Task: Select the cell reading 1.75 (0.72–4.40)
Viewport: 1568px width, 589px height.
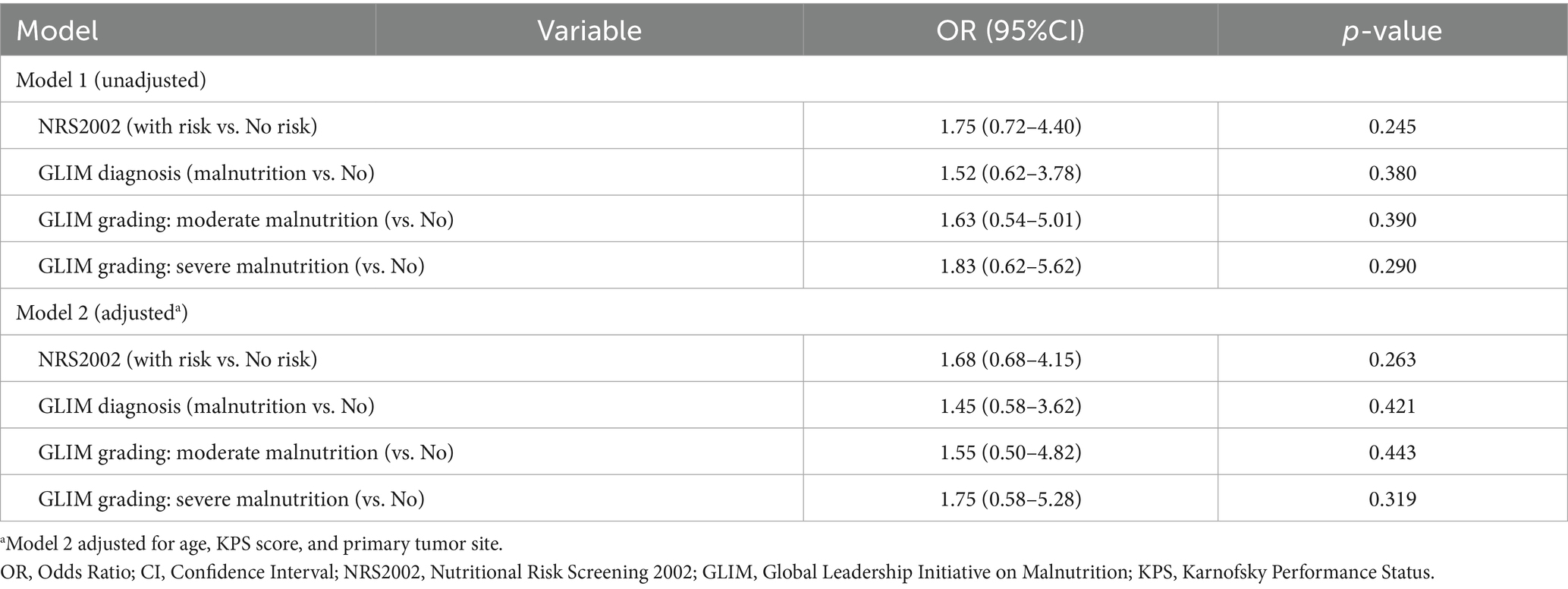Action: [x=1010, y=126]
